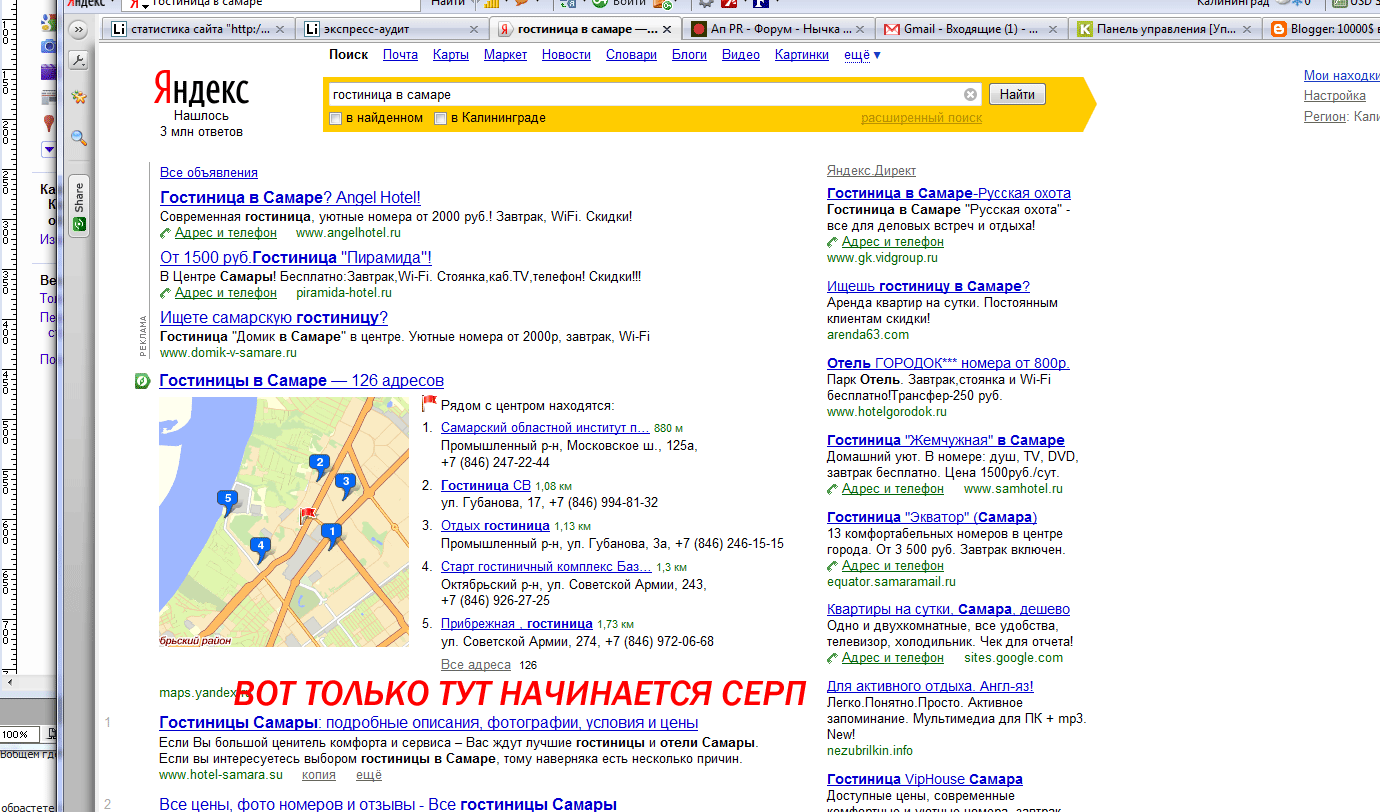
Task: Open расширенный поиск link
Action: [x=921, y=118]
